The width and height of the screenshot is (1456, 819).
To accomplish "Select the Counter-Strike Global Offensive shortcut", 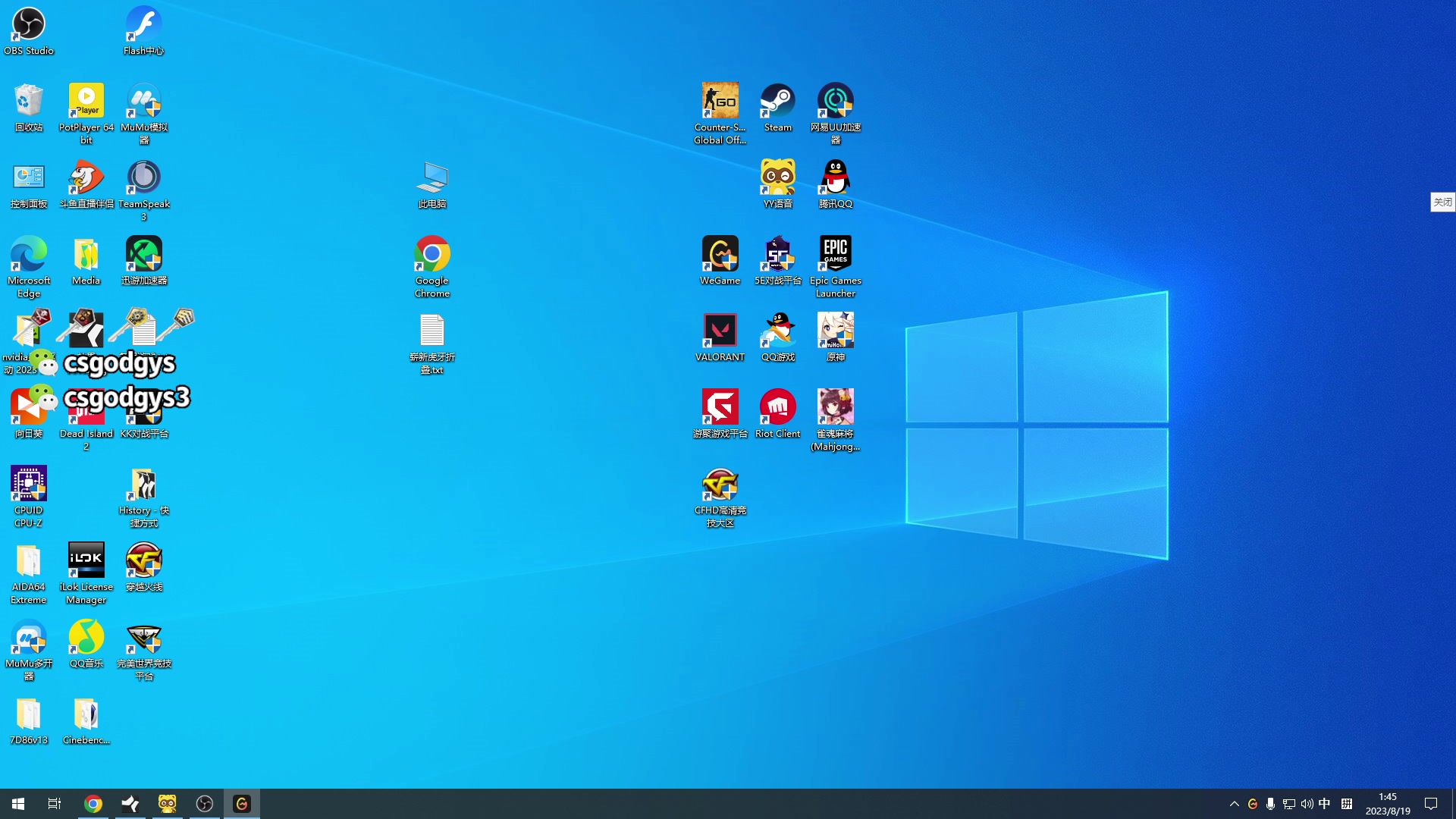I will [720, 114].
